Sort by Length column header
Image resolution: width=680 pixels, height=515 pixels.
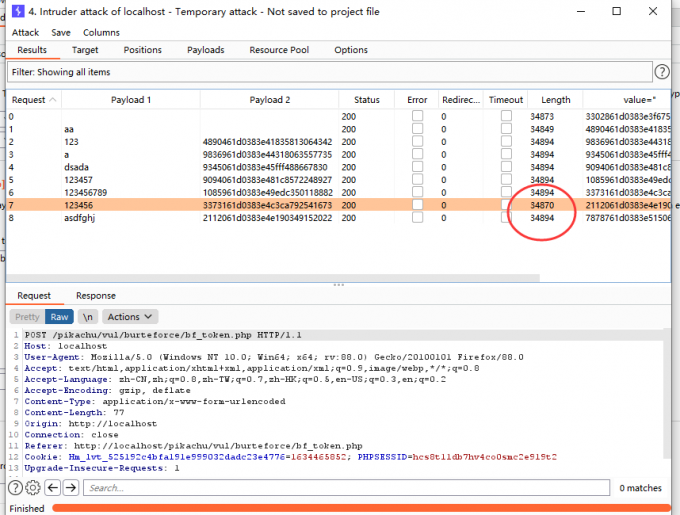[x=556, y=100]
